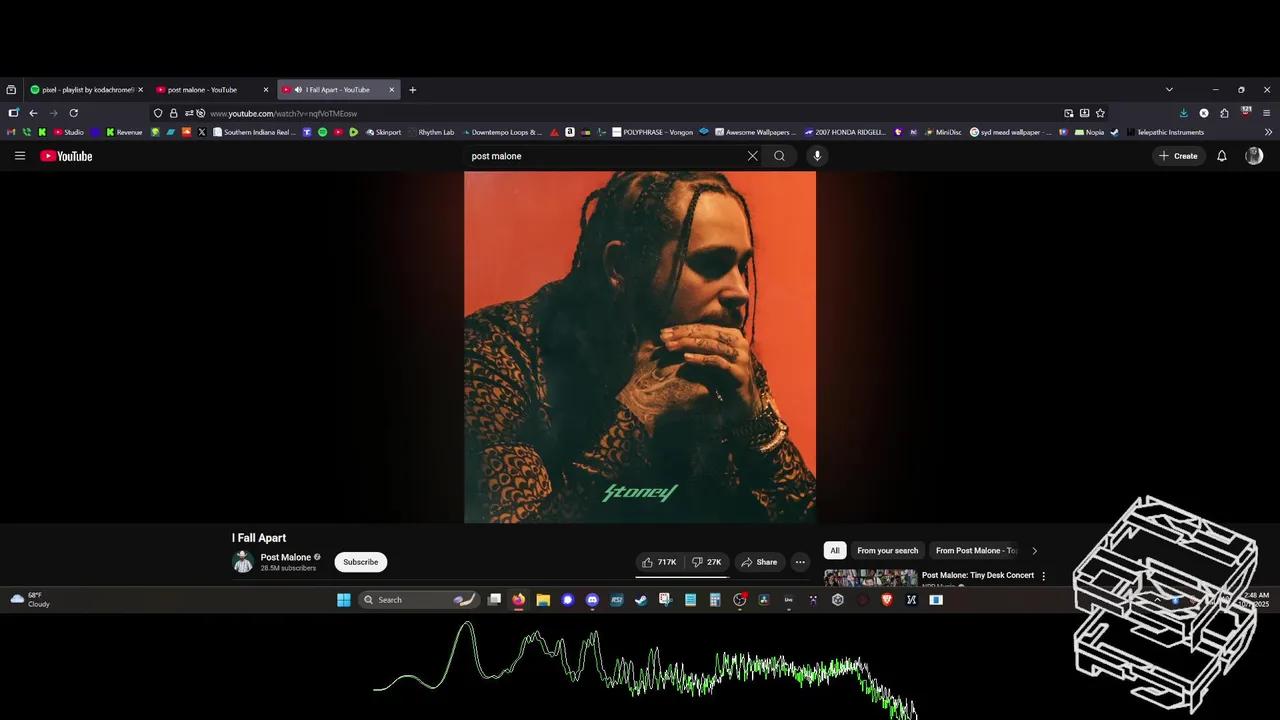The width and height of the screenshot is (1280, 720).
Task: Open Steam from the taskbar
Action: coord(641,600)
